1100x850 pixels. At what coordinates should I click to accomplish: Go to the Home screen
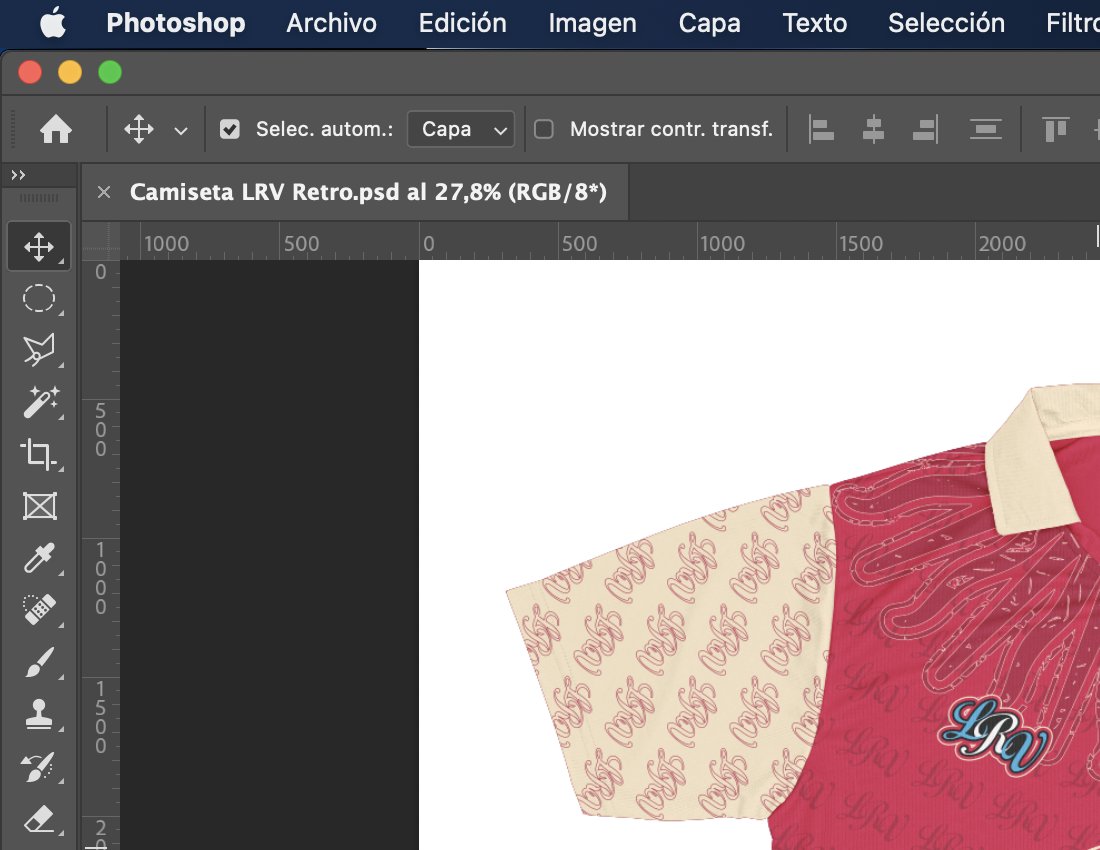[x=55, y=130]
